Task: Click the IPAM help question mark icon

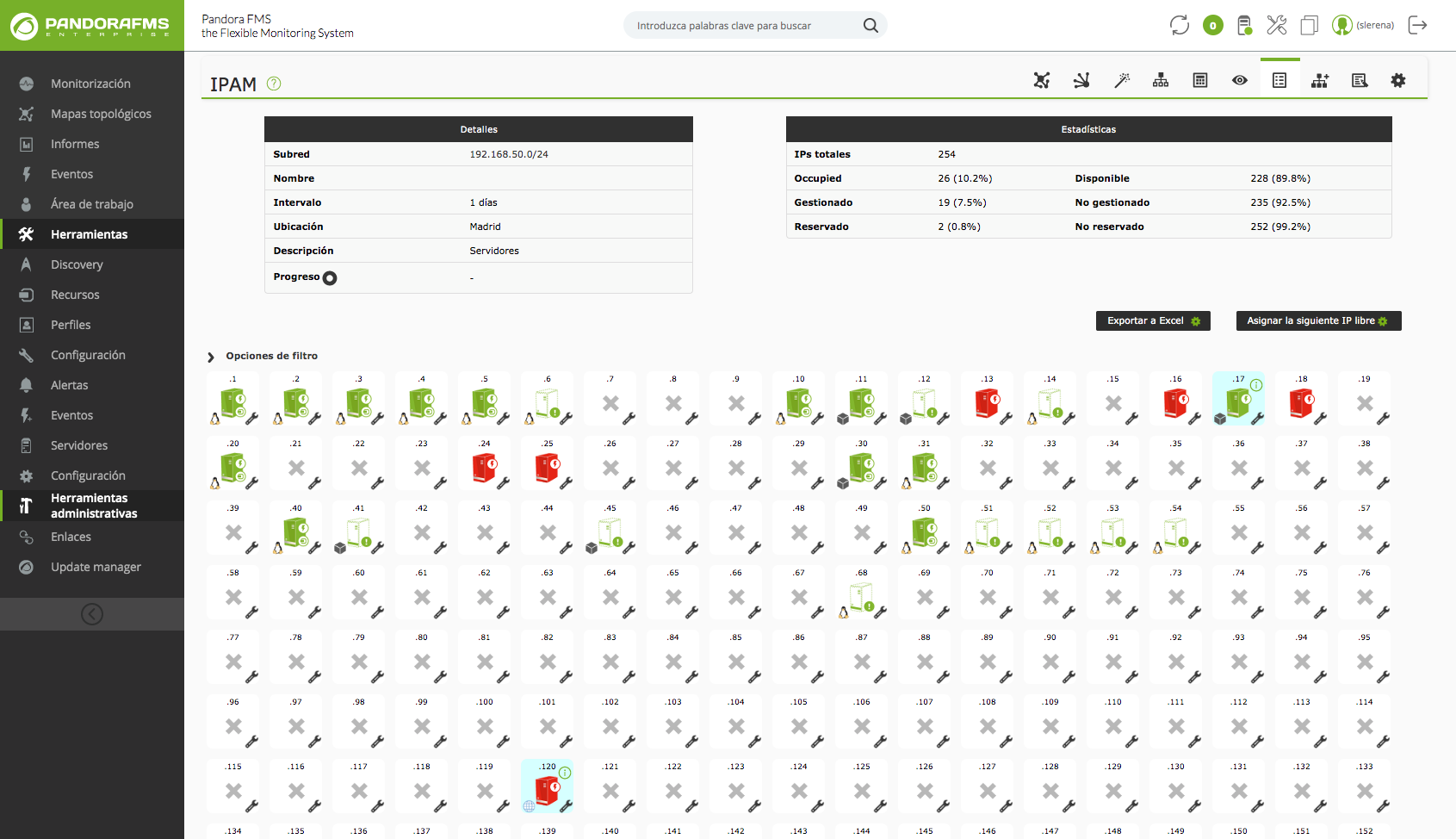Action: pos(274,84)
